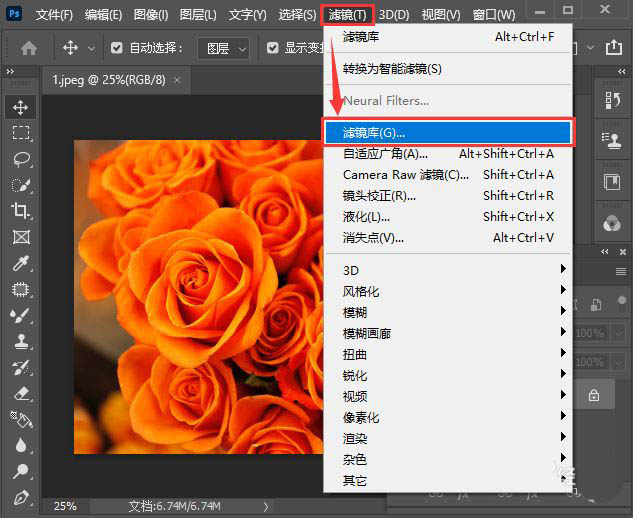Choose 液化(L)... menu entry
Viewport: 633px width, 518px height.
(448, 216)
